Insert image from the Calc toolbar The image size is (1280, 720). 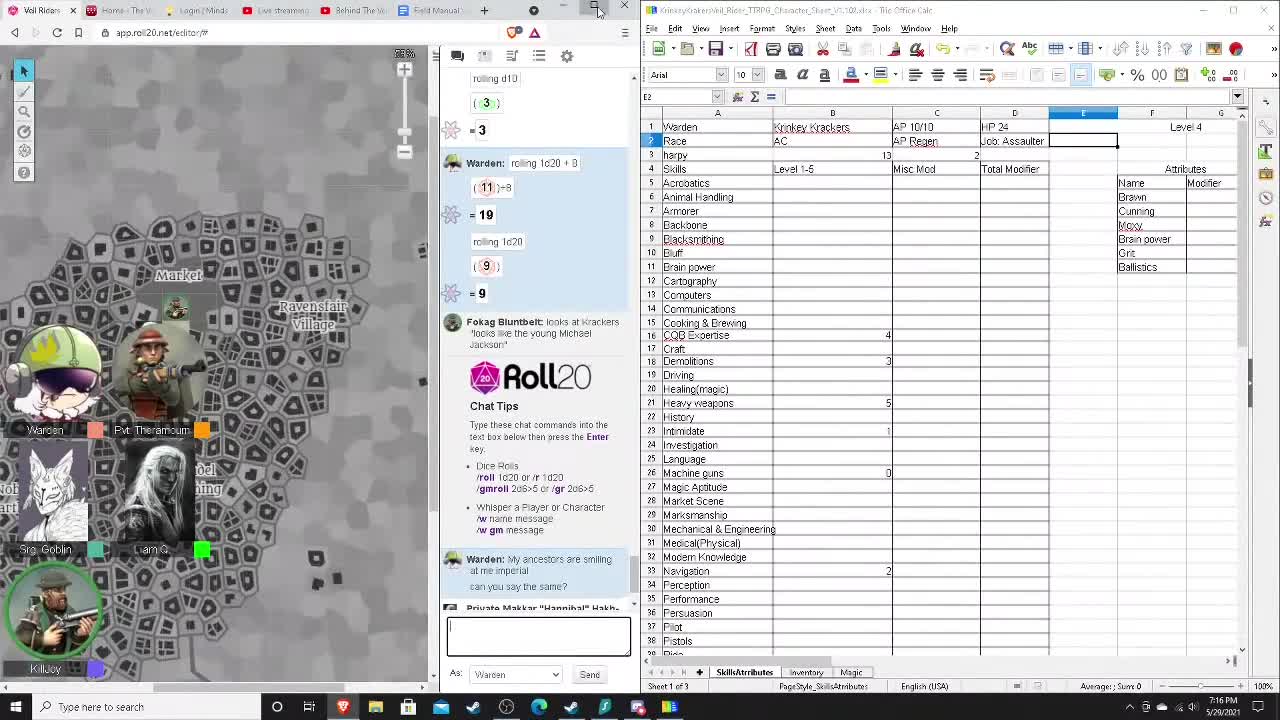1213,49
